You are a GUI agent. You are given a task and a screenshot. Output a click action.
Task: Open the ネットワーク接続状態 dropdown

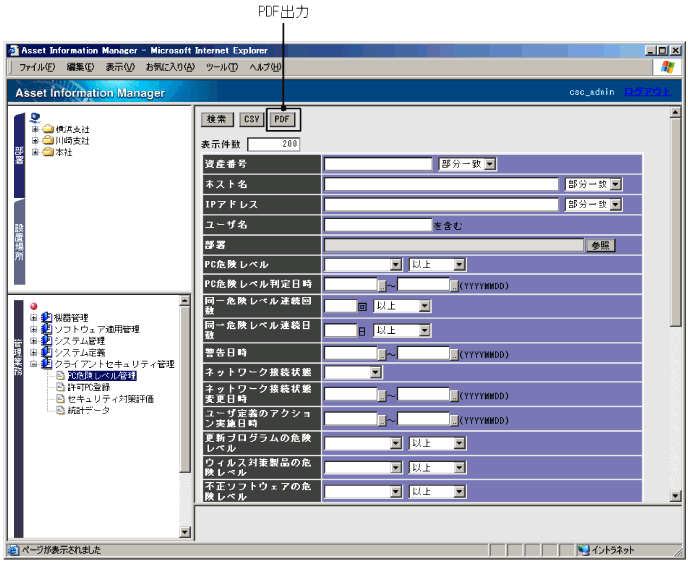click(353, 373)
